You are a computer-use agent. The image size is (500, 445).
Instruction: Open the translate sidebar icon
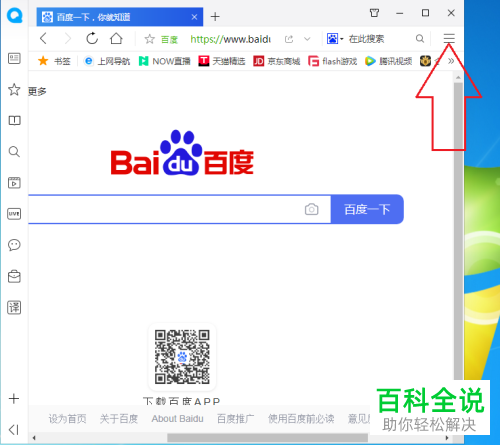(x=14, y=307)
